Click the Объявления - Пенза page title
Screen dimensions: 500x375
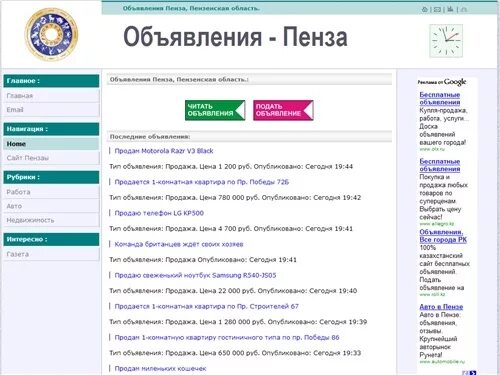235,37
